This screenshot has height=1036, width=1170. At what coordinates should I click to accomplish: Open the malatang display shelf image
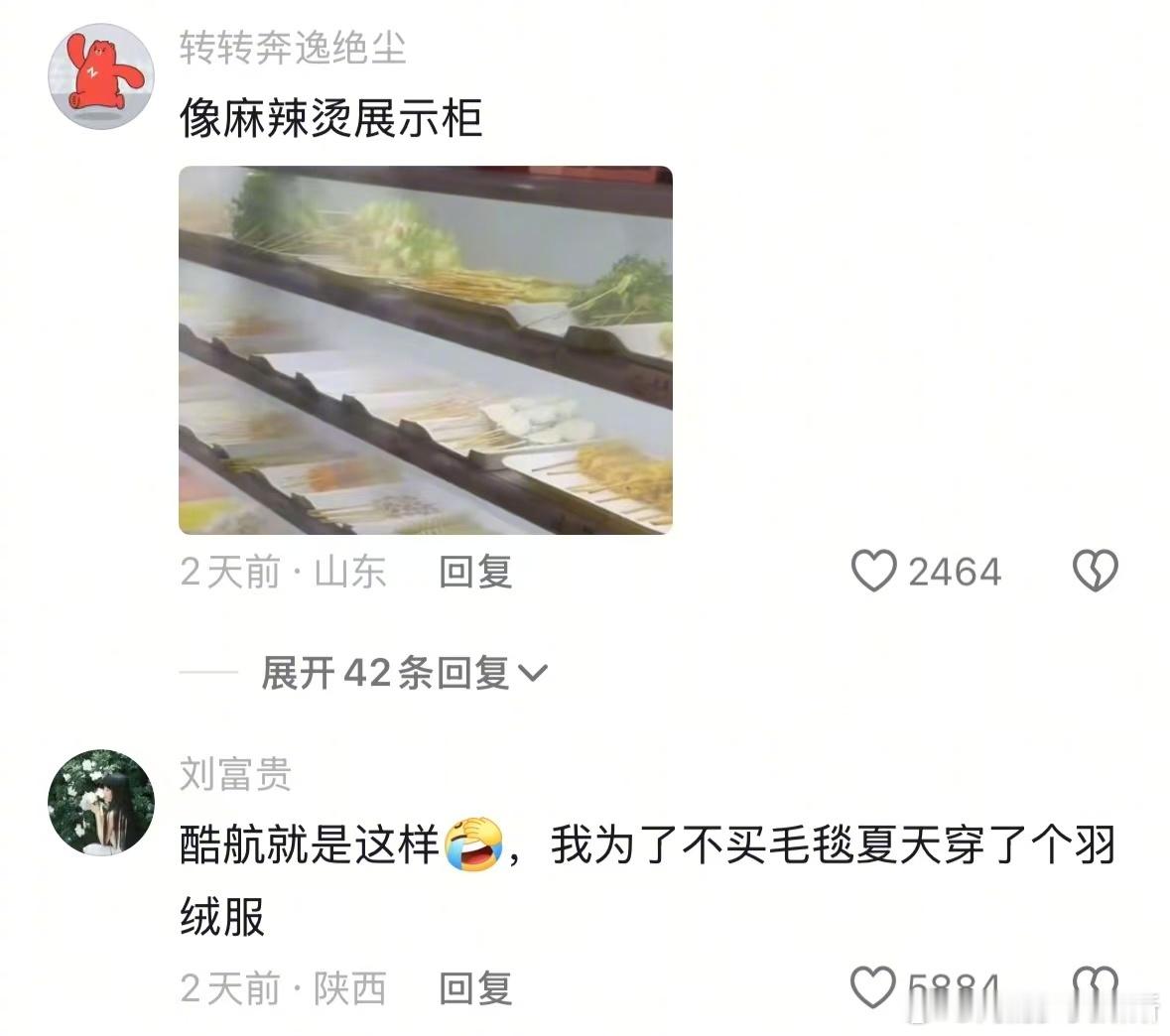coord(426,350)
